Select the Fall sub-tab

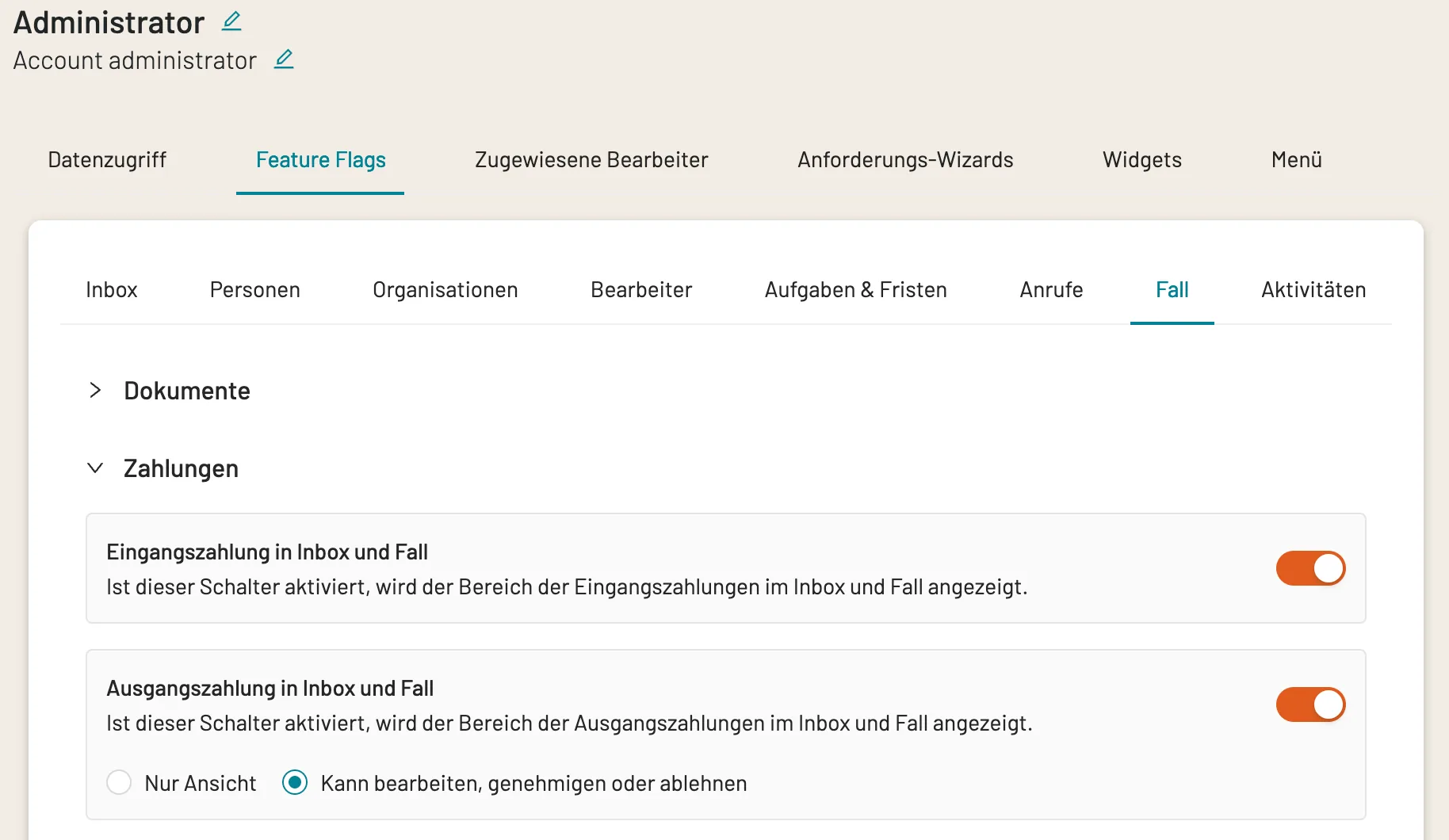(1172, 290)
